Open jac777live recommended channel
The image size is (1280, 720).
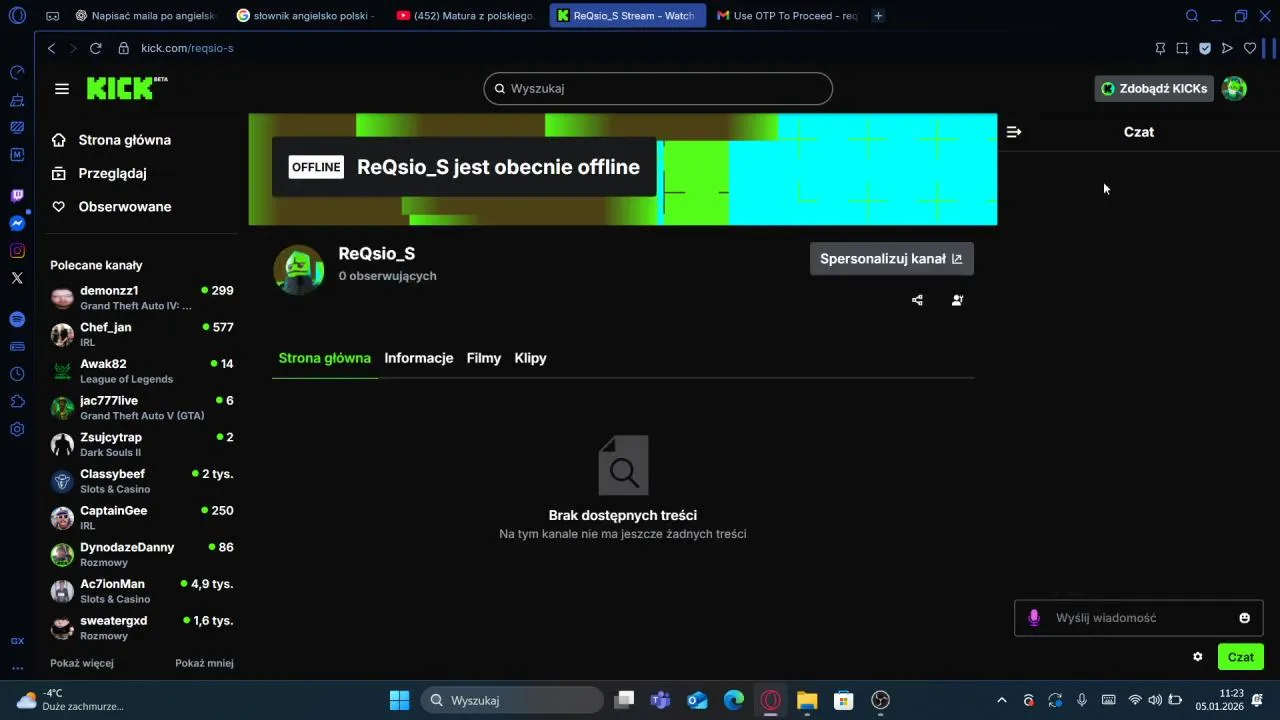[x=141, y=408]
